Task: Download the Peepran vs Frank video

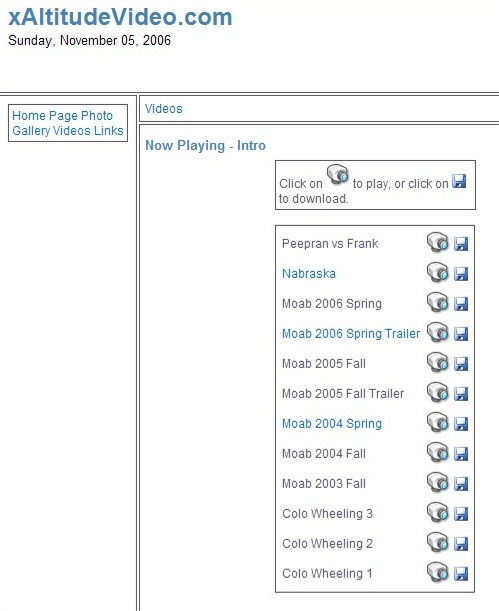Action: (x=461, y=244)
